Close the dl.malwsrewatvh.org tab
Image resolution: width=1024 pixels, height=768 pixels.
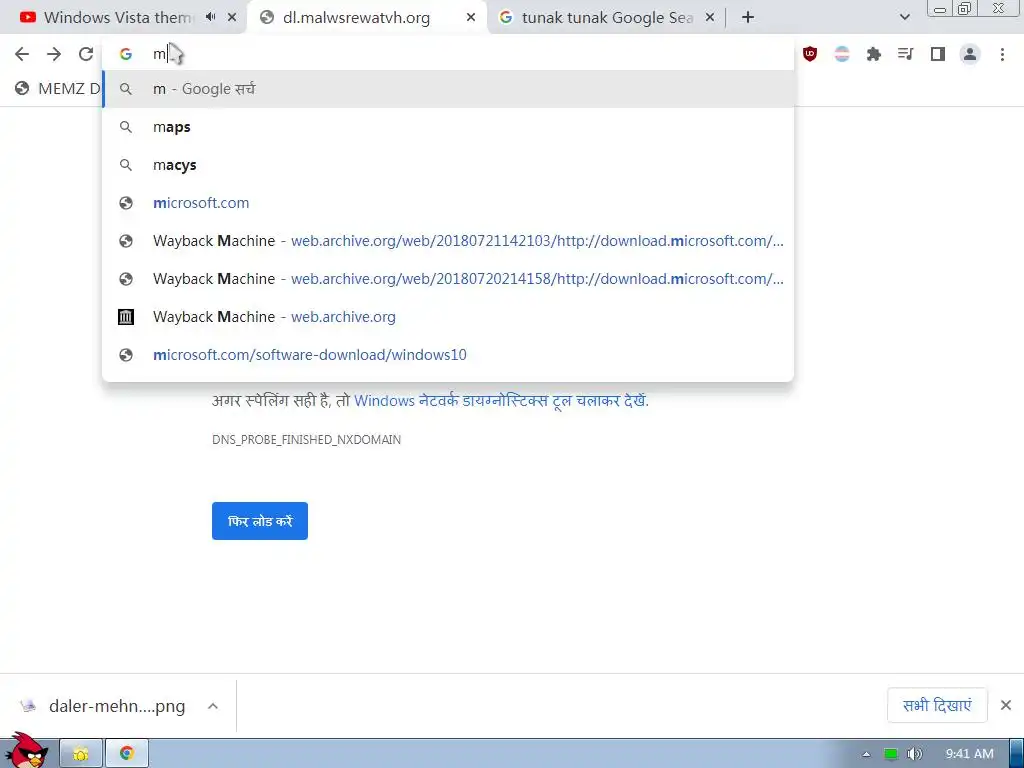tap(471, 18)
